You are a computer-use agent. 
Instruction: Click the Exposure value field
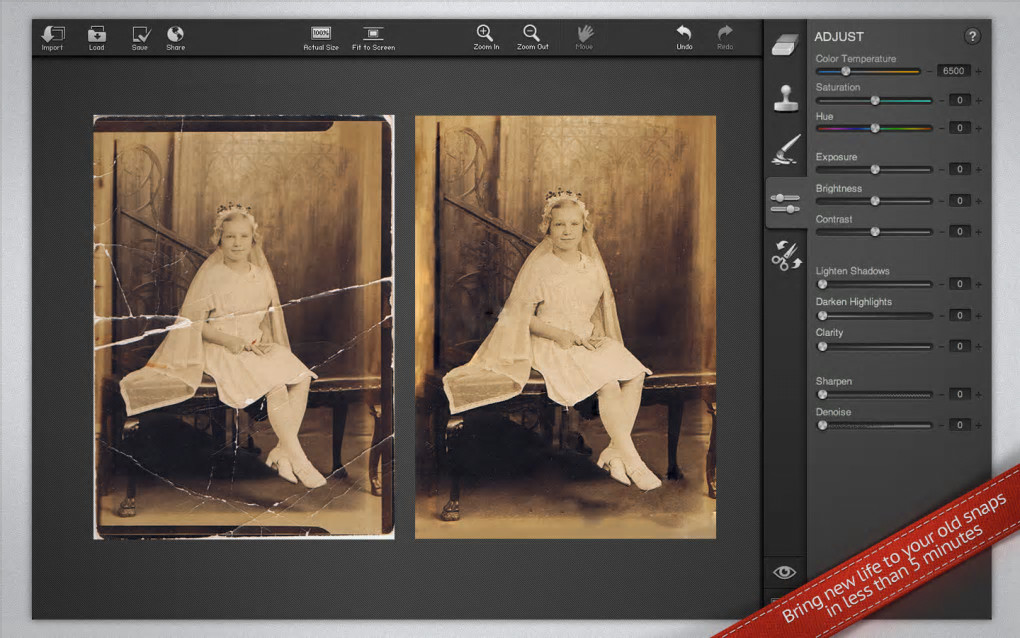point(960,169)
